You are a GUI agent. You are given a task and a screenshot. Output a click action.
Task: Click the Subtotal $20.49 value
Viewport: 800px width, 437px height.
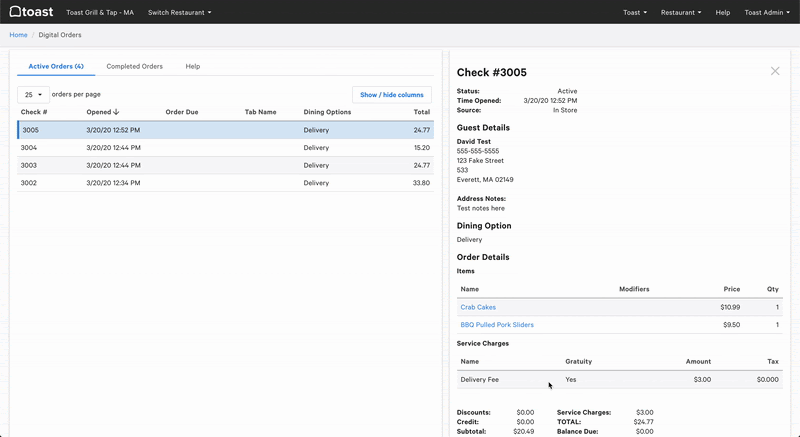point(524,431)
